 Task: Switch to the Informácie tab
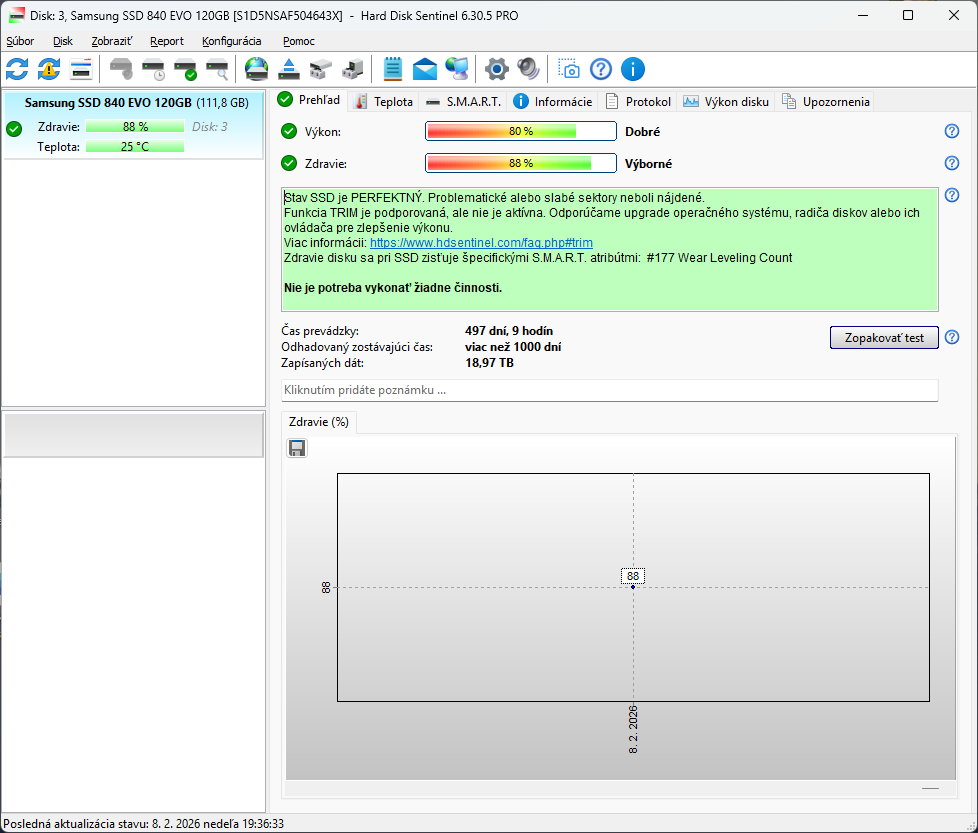553,102
